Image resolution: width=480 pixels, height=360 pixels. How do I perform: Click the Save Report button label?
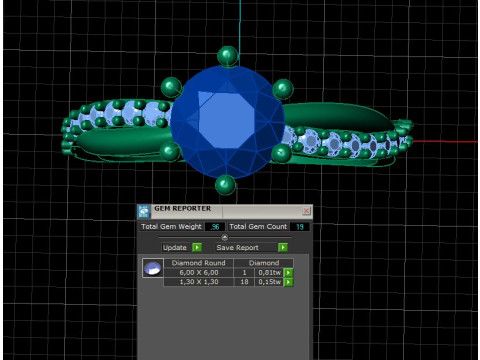(x=237, y=247)
